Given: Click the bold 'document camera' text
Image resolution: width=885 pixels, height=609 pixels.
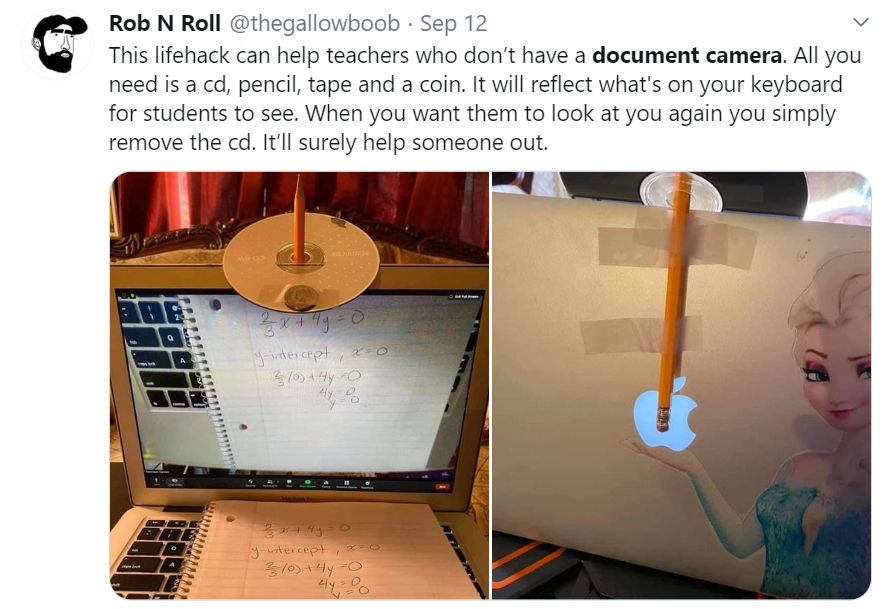Looking at the screenshot, I should coord(687,55).
